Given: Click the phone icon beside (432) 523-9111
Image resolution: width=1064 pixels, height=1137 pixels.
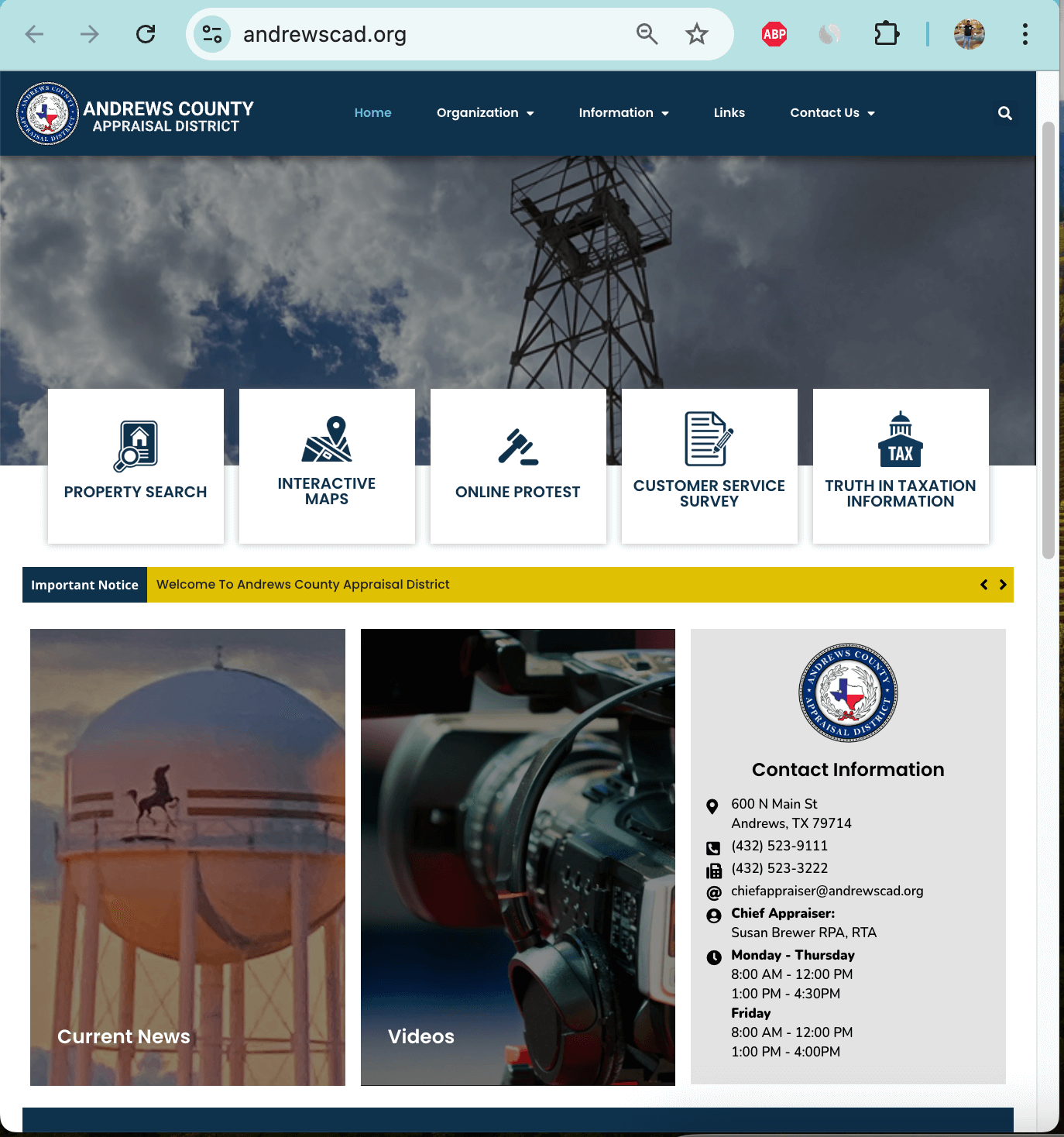Looking at the screenshot, I should 712,847.
